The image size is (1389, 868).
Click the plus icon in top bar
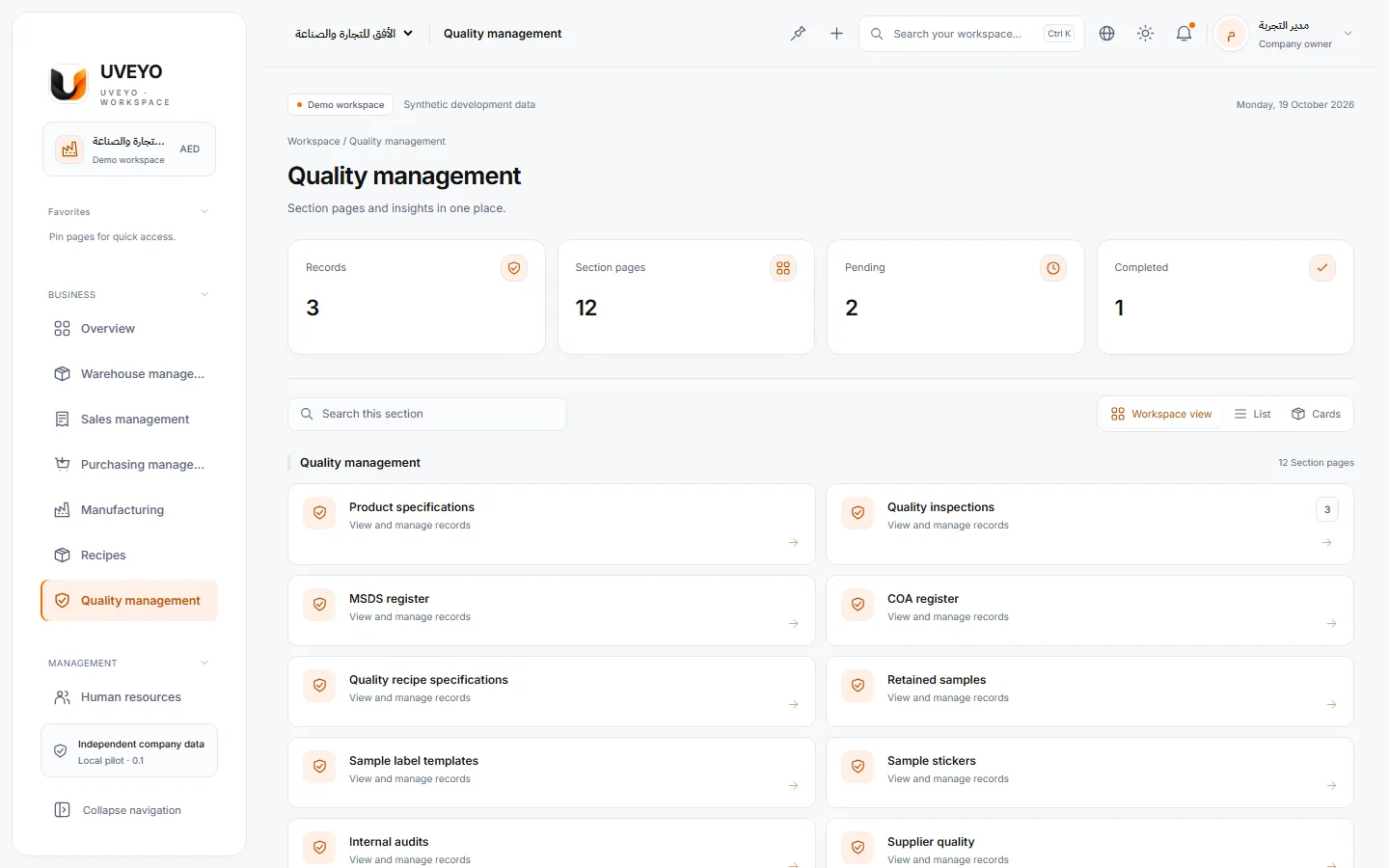(x=836, y=34)
